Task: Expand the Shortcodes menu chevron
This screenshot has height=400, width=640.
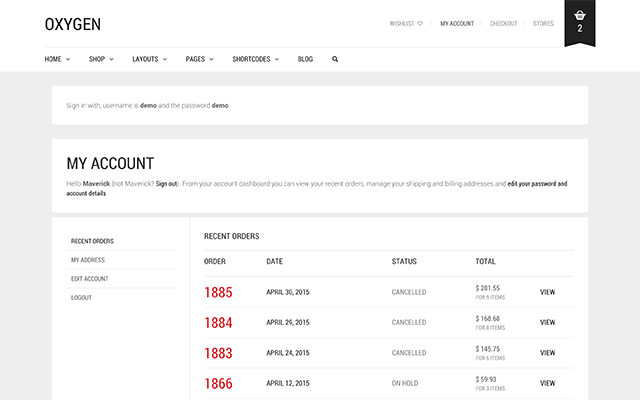Action: (277, 60)
